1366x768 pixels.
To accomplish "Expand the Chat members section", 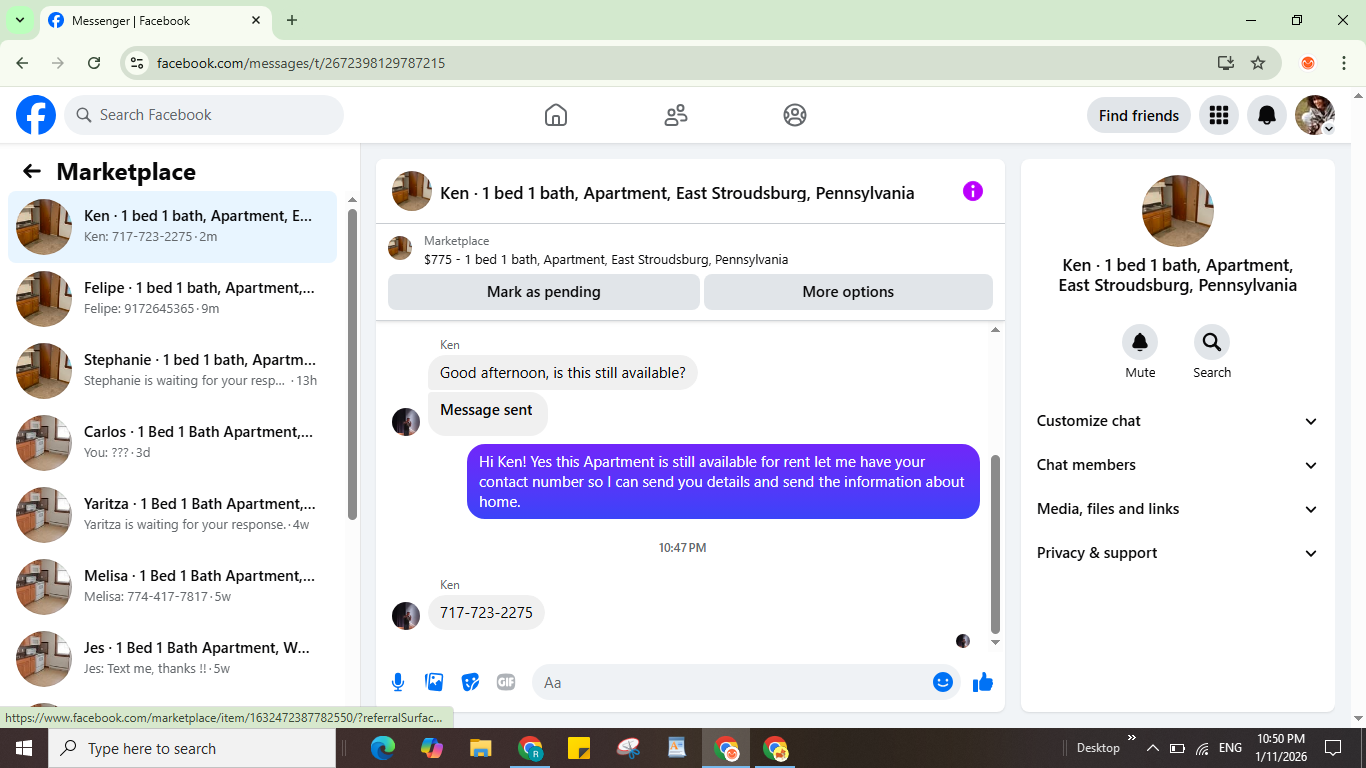I will (x=1178, y=465).
